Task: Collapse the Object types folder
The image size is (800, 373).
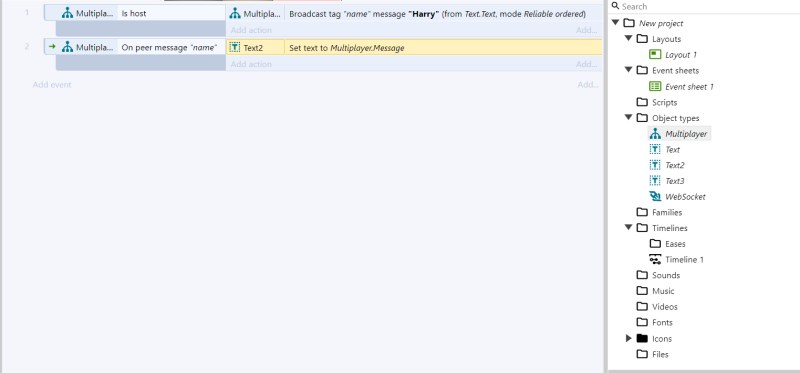Action: coord(629,117)
